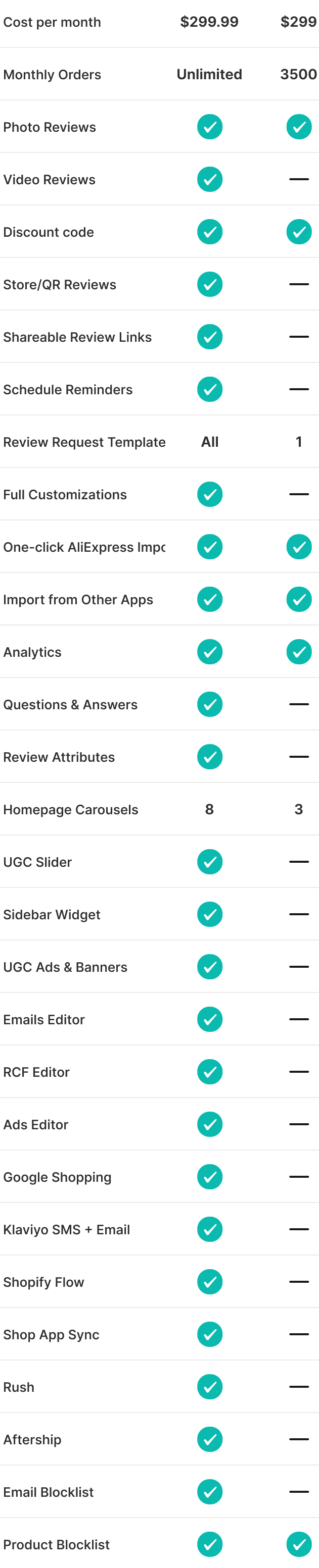Click the Email Blocklist dash icon
The width and height of the screenshot is (319, 1568).
(x=299, y=1491)
